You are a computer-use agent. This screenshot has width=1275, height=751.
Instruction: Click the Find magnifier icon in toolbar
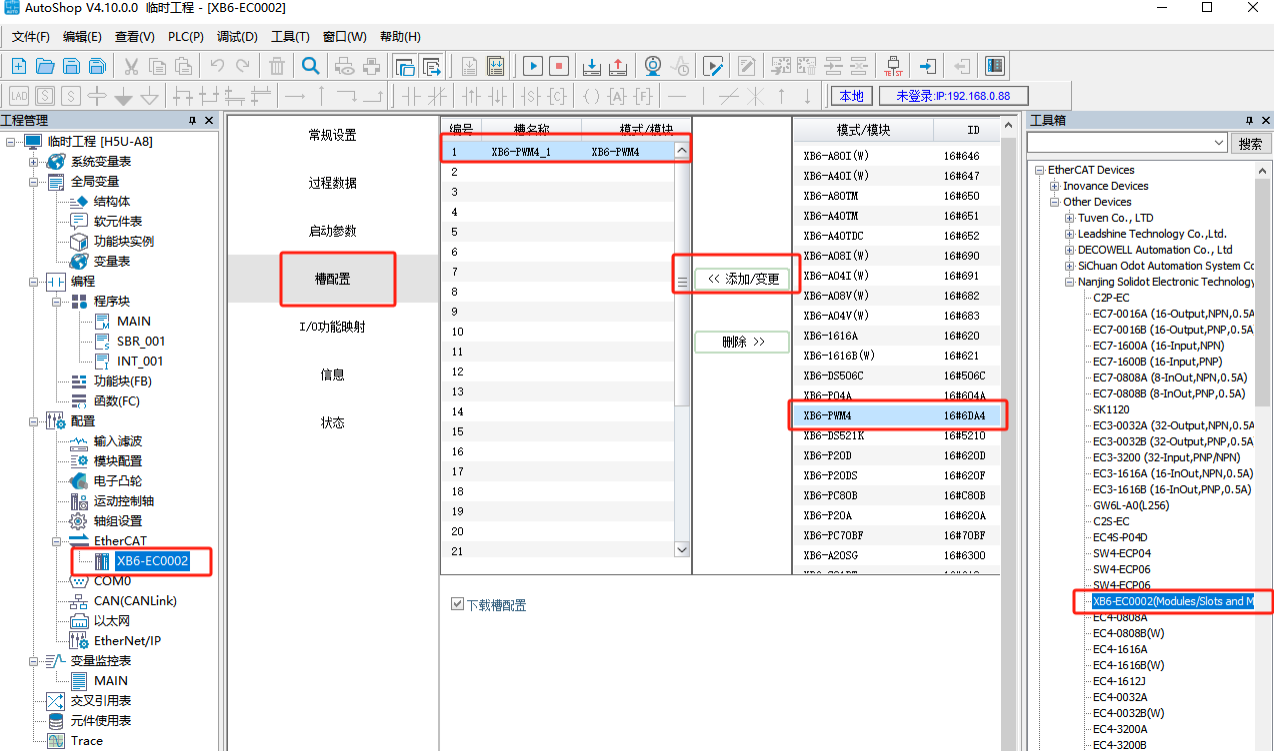311,66
